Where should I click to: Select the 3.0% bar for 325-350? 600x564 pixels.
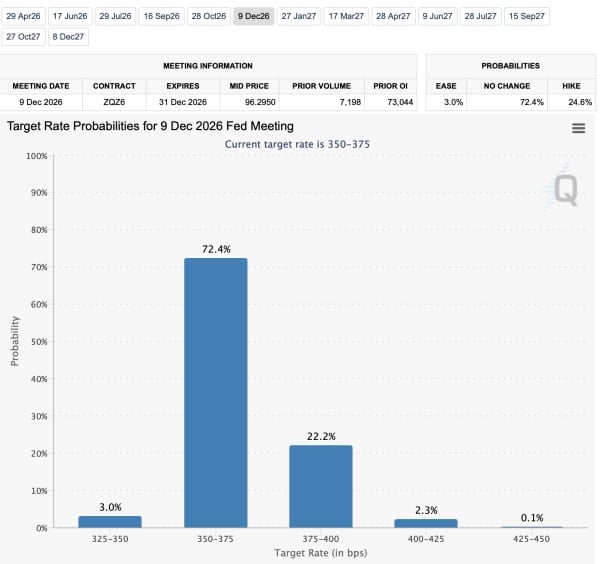pyautogui.click(x=110, y=522)
